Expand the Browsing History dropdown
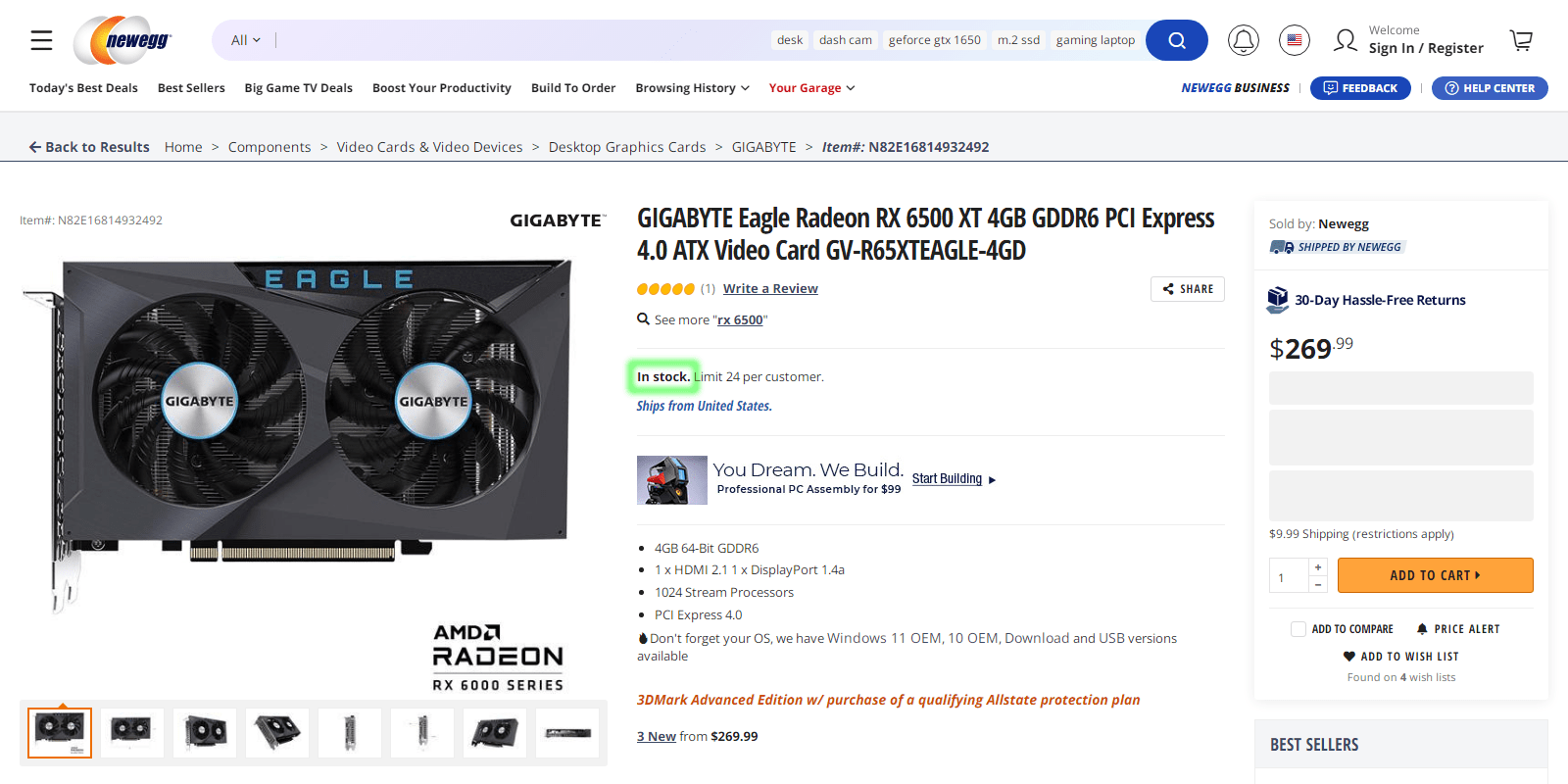 tap(692, 88)
